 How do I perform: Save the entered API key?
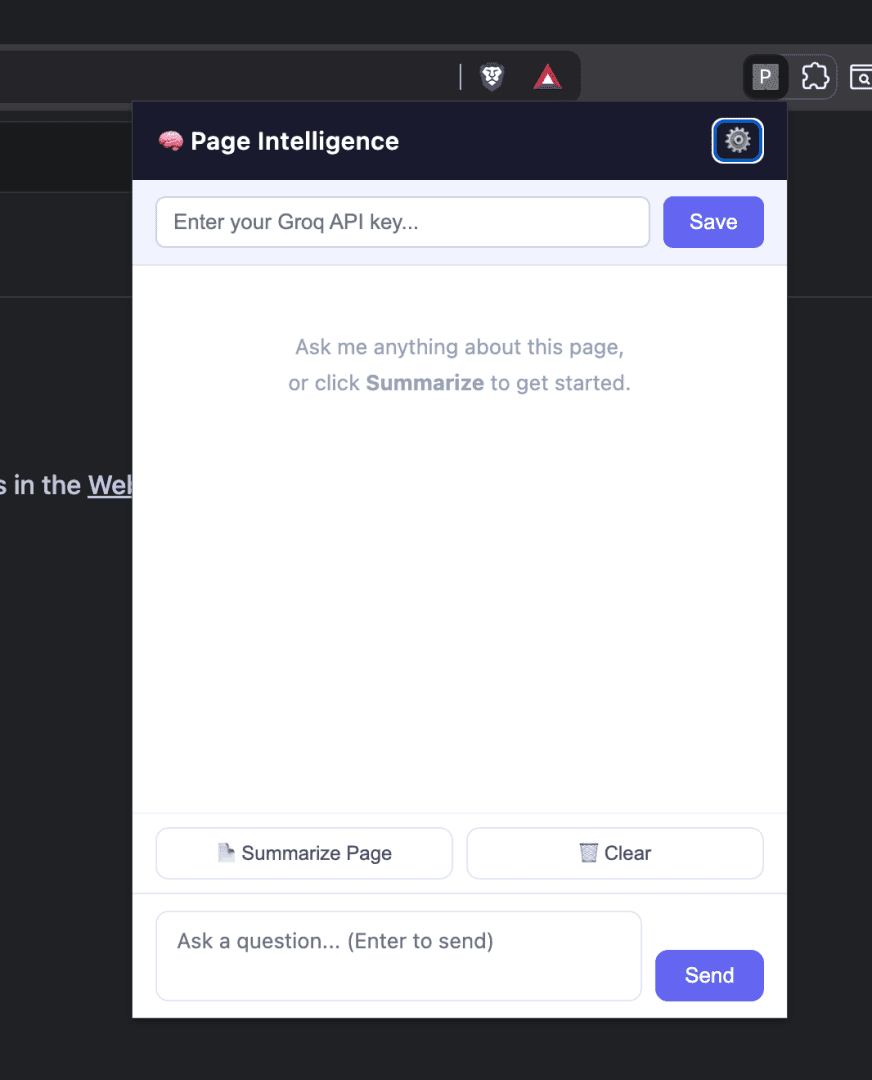click(x=713, y=222)
